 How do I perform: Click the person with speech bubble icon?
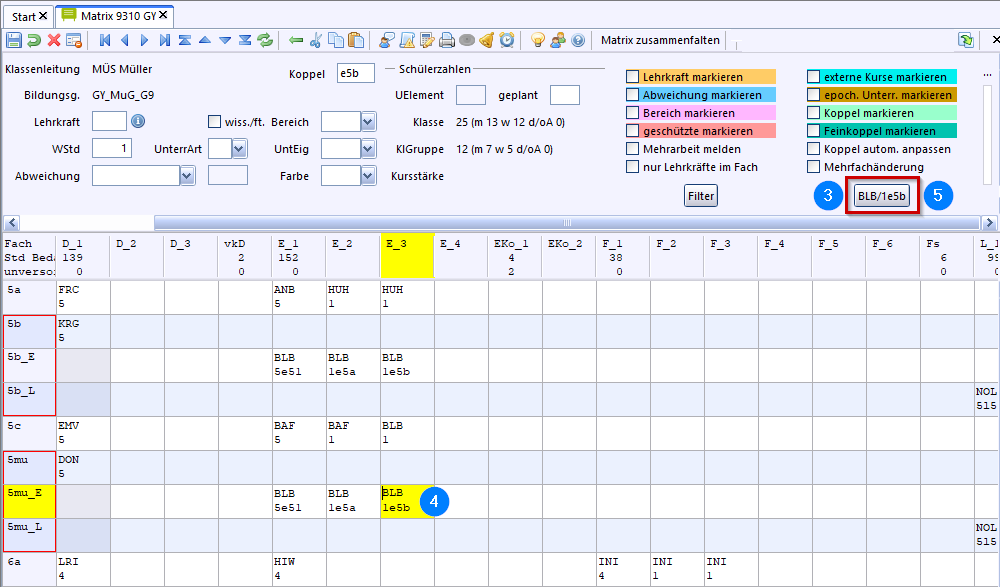(386, 40)
